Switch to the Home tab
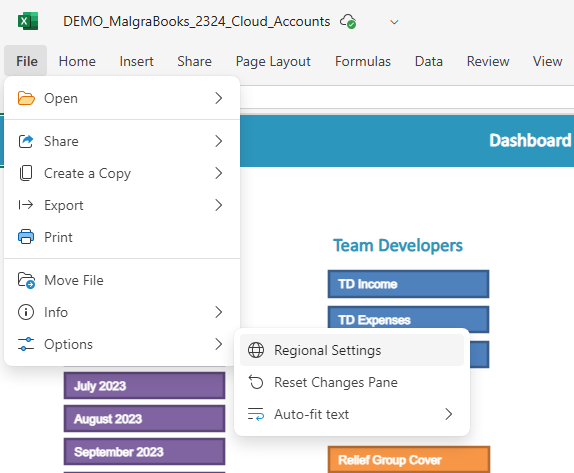This screenshot has height=473, width=574. (x=77, y=61)
